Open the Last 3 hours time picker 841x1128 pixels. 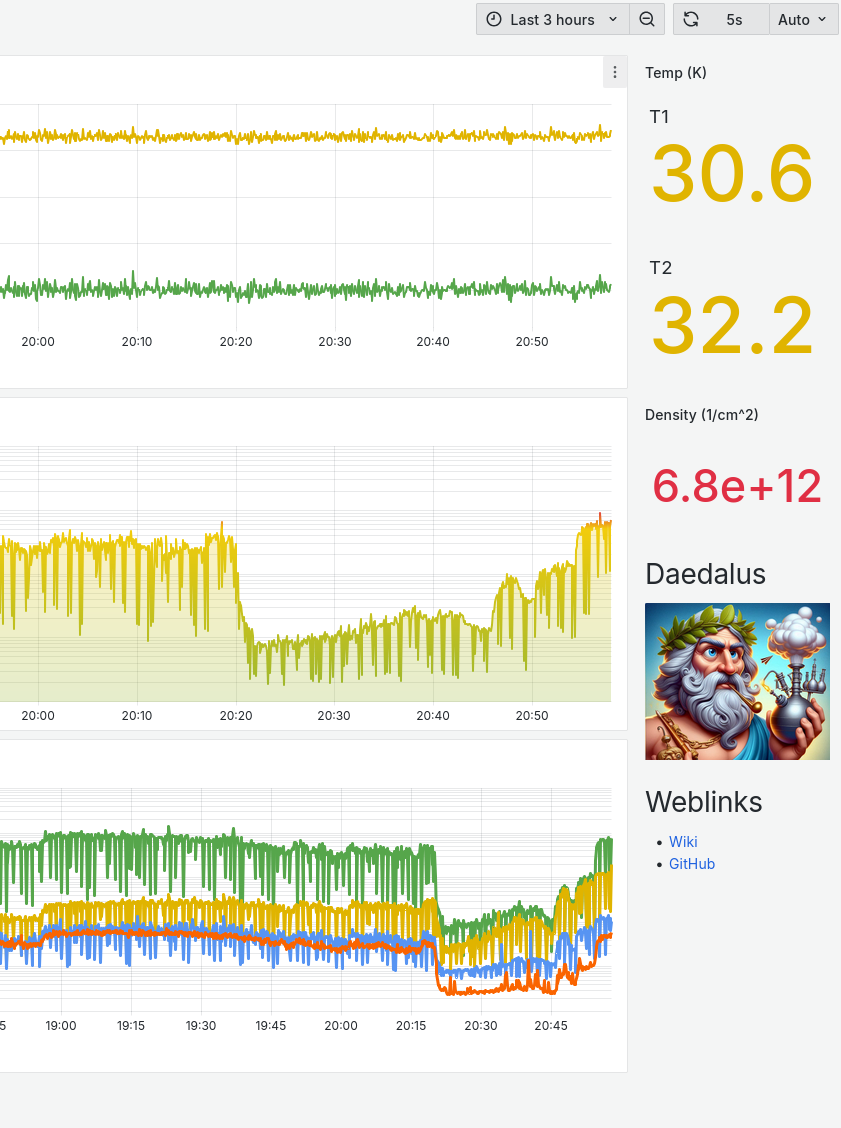(553, 19)
